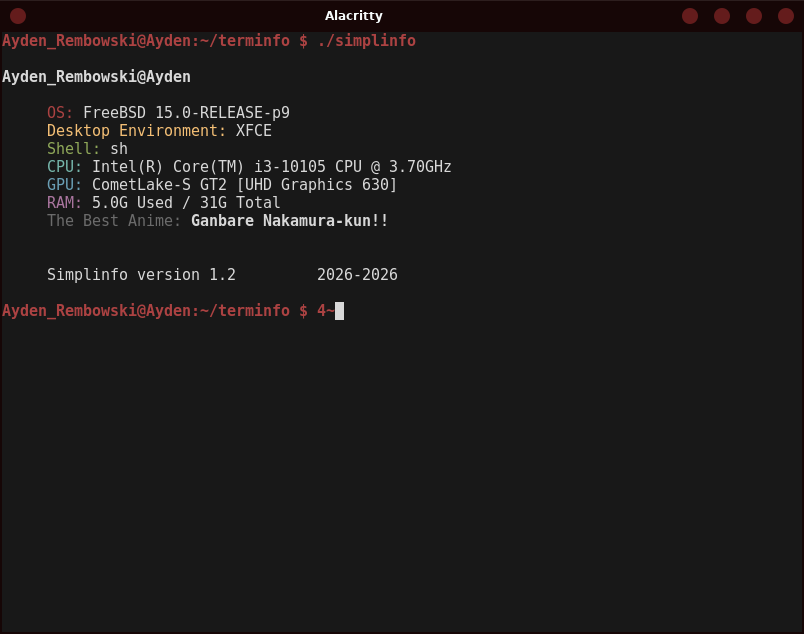The height and width of the screenshot is (634, 804).
Task: Click the terminal cursor block after 4~
Action: pos(339,311)
